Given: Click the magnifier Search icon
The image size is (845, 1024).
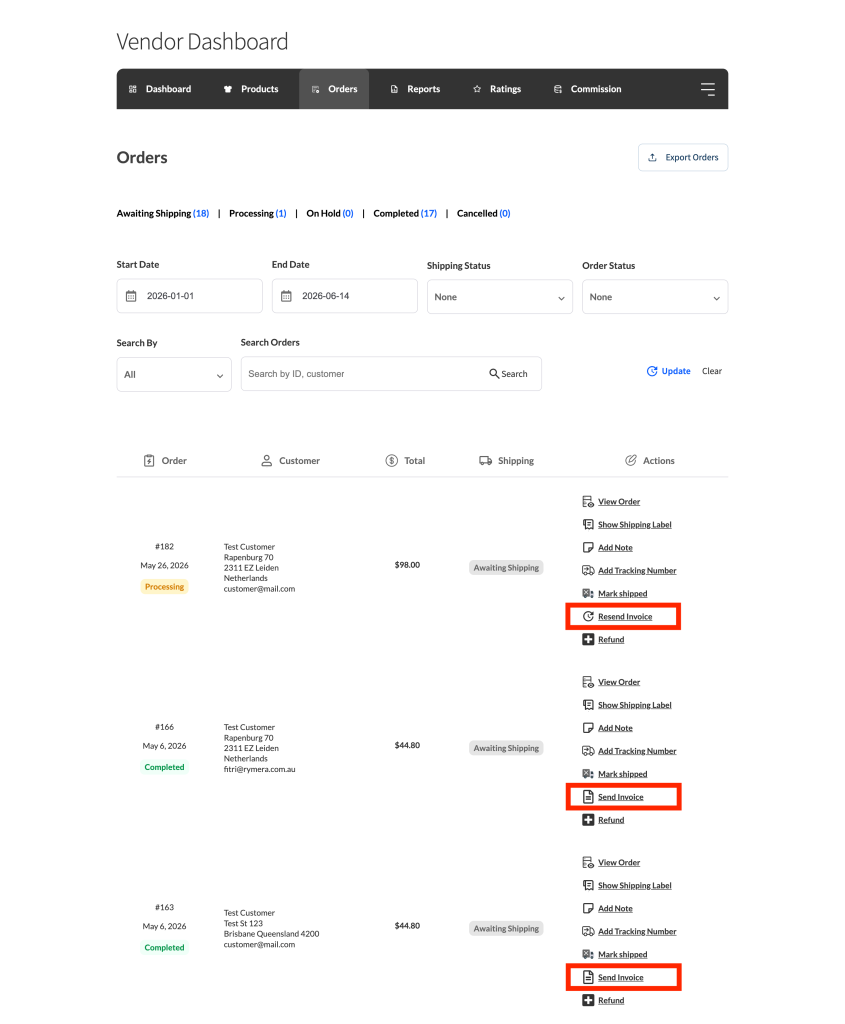Looking at the screenshot, I should coord(494,374).
